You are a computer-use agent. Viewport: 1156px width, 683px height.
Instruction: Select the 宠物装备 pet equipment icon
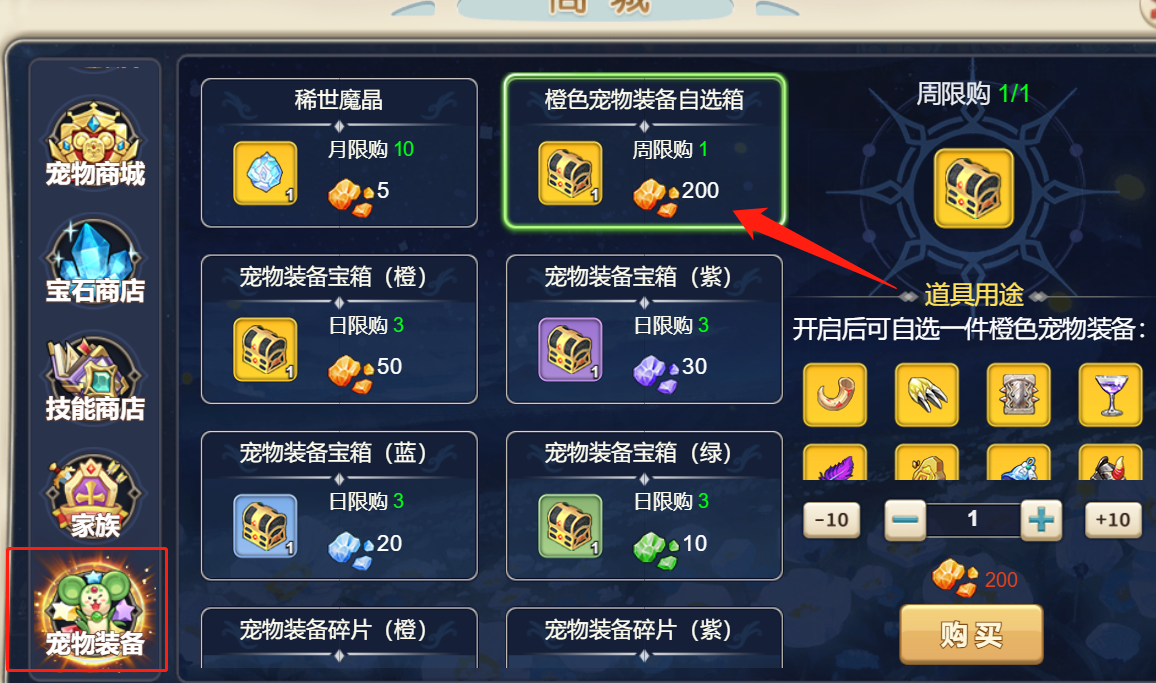click(94, 612)
